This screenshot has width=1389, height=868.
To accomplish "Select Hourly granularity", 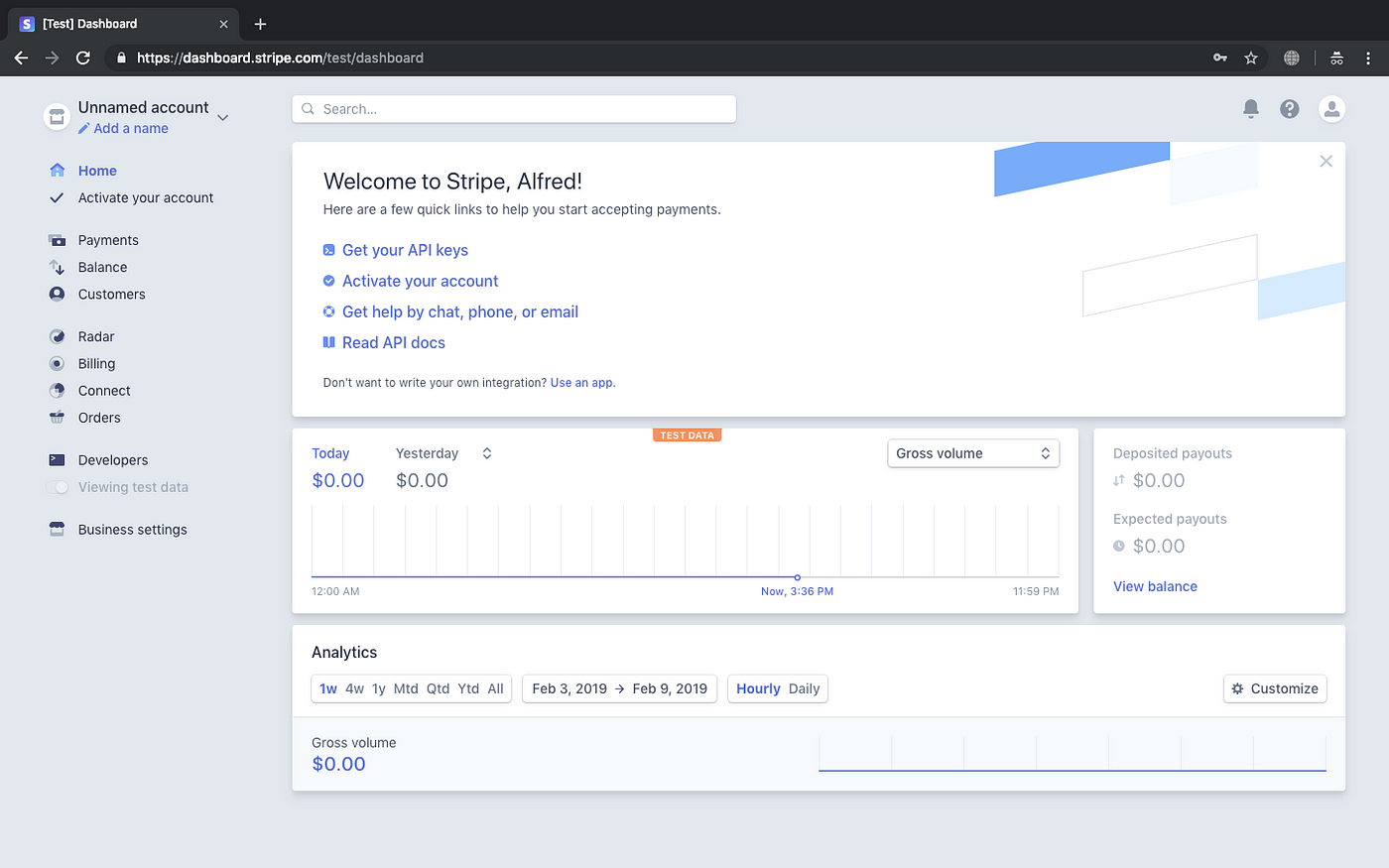I will point(758,688).
